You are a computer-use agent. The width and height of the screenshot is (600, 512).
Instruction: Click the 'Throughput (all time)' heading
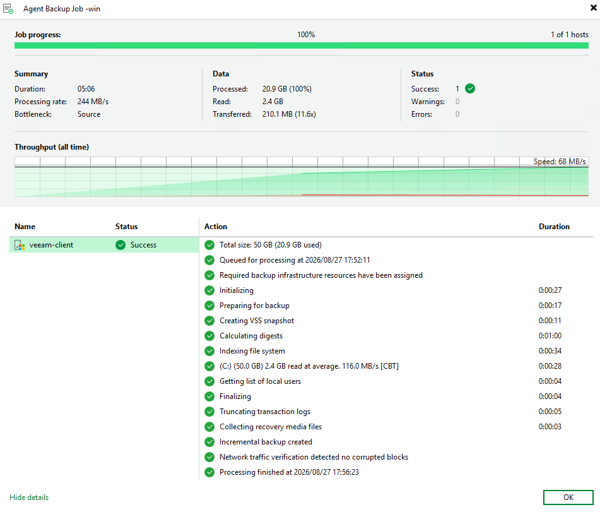tap(52, 147)
